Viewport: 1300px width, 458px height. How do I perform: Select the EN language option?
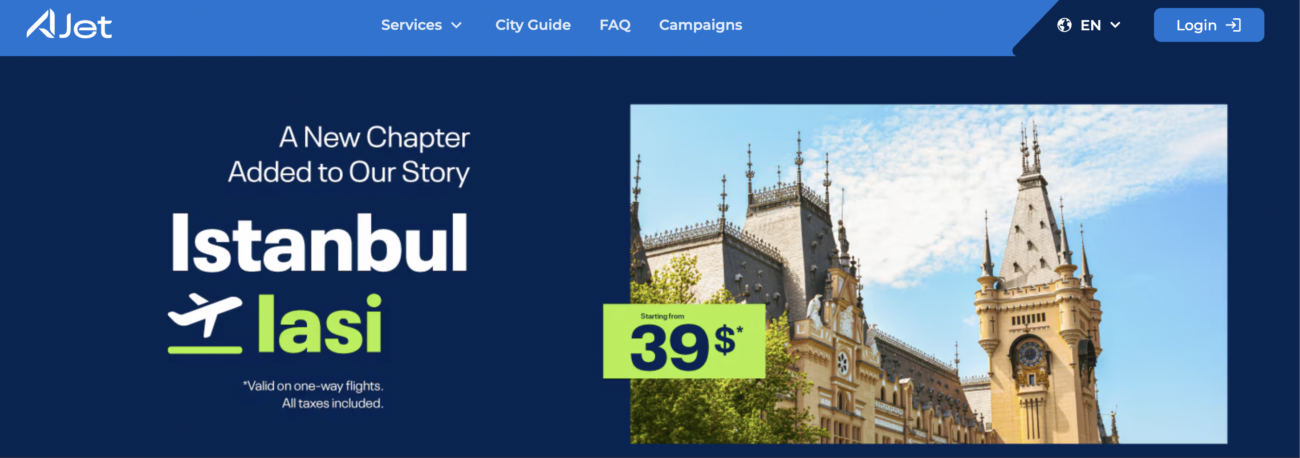tap(1090, 25)
